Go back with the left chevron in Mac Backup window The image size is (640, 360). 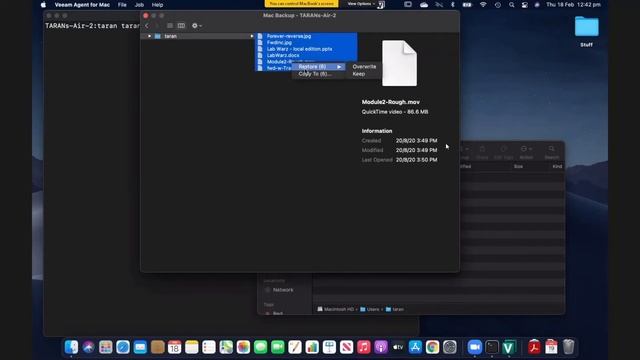coord(147,26)
